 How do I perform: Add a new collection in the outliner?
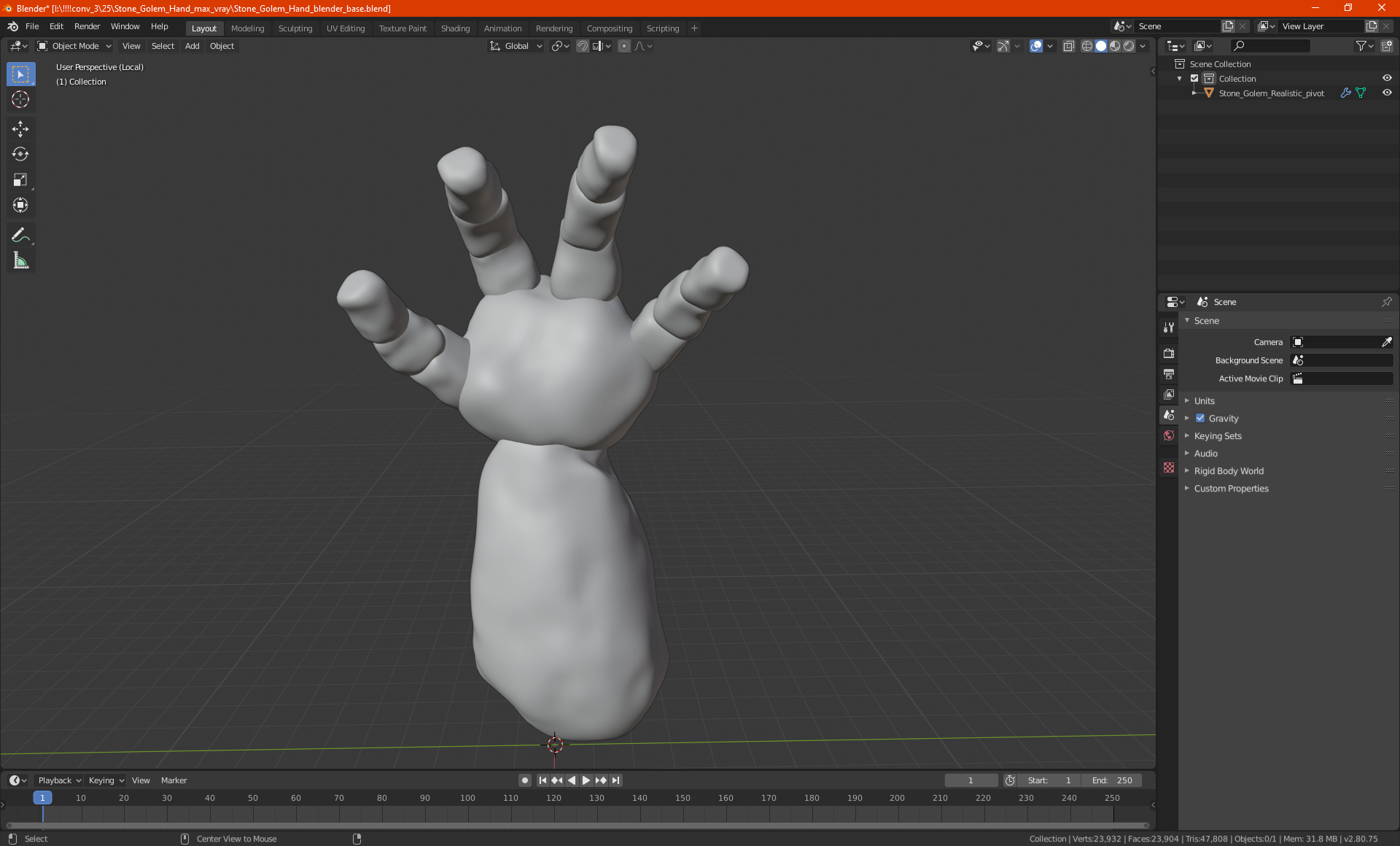(x=1387, y=46)
